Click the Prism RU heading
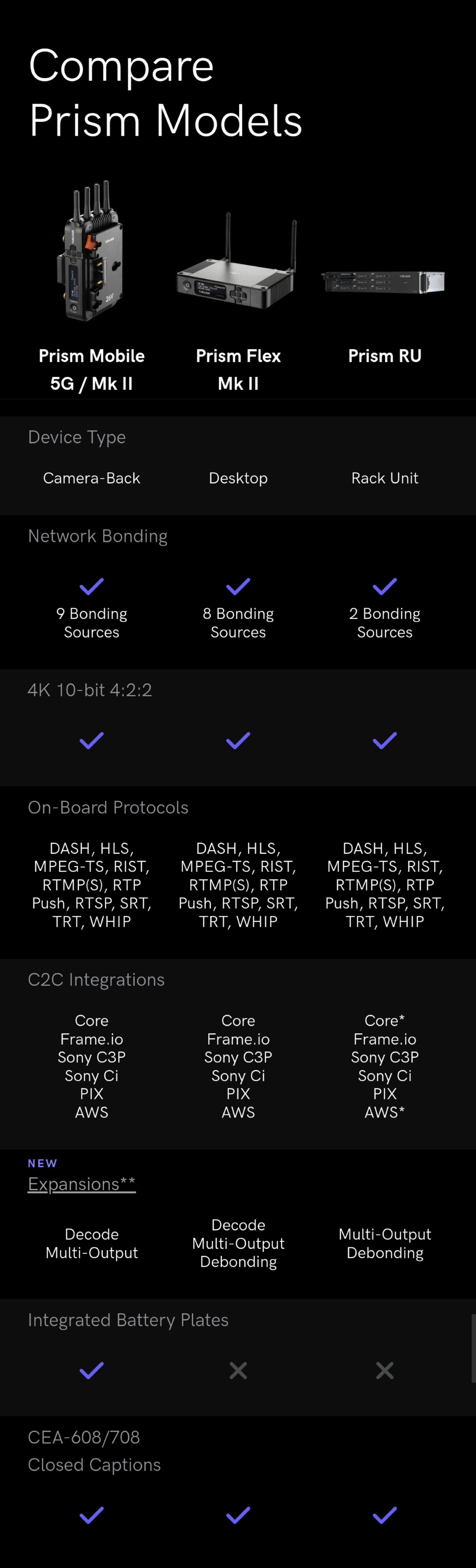This screenshot has height=1568, width=476. [385, 356]
